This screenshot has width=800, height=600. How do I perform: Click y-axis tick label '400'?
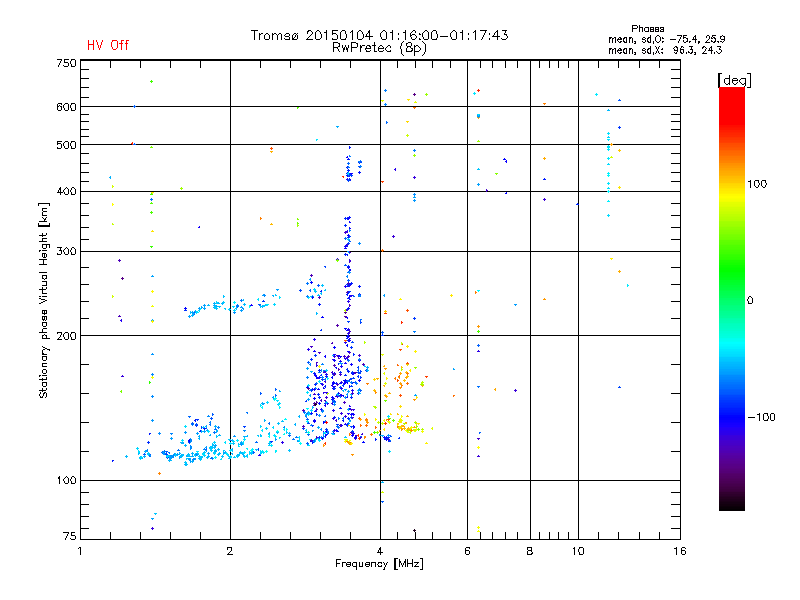(x=66, y=191)
